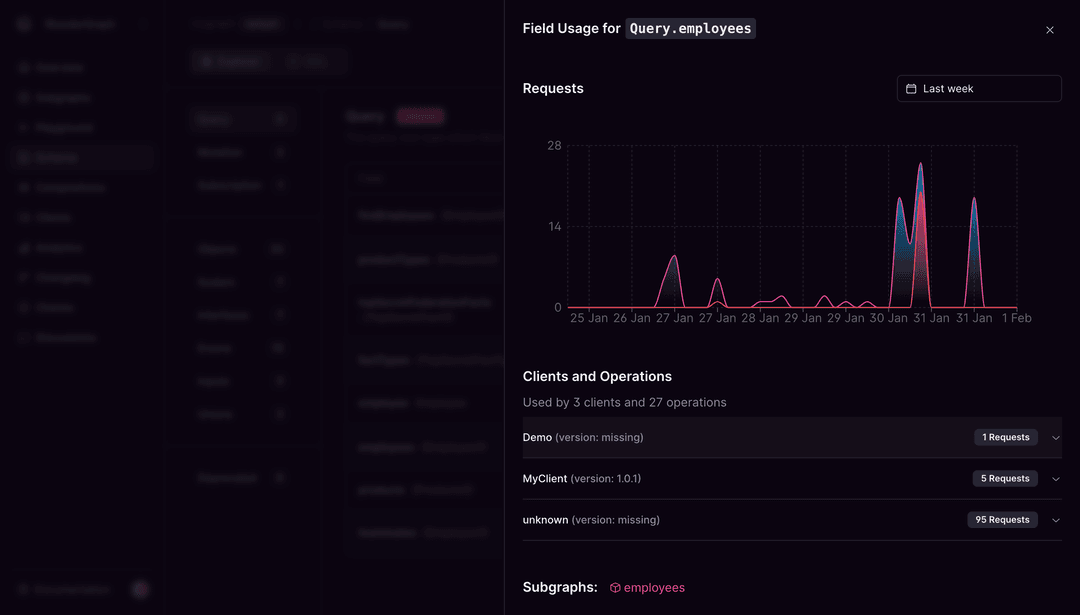Viewport: 1080px width, 615px height.
Task: Click the cube icon beside employees subgraph
Action: coord(615,588)
